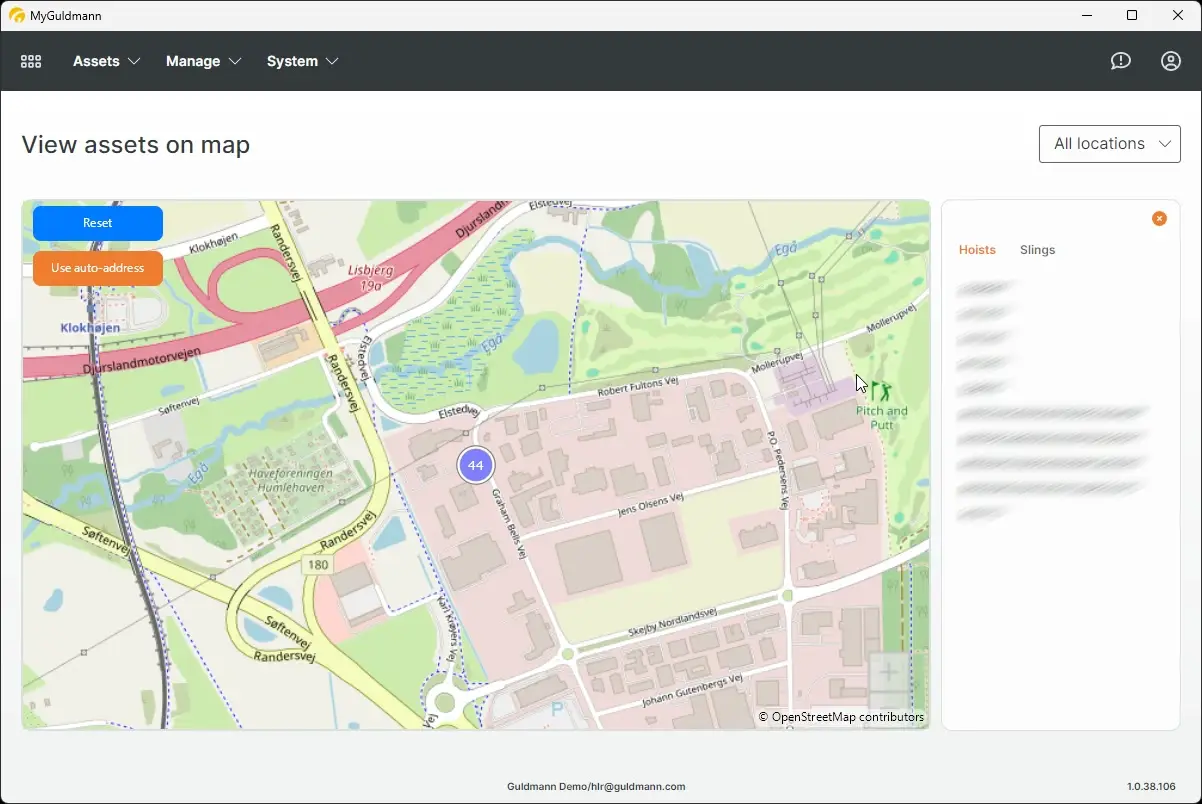
Task: Expand the System menu chevron
Action: 334,61
